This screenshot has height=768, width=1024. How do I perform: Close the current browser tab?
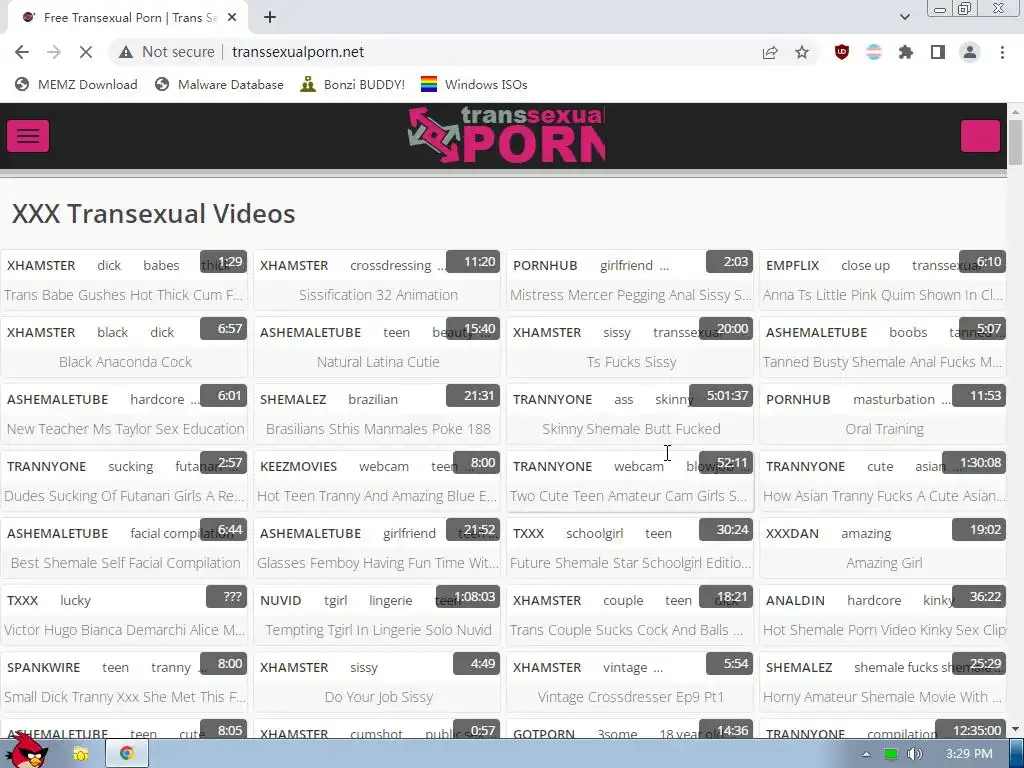[x=232, y=18]
